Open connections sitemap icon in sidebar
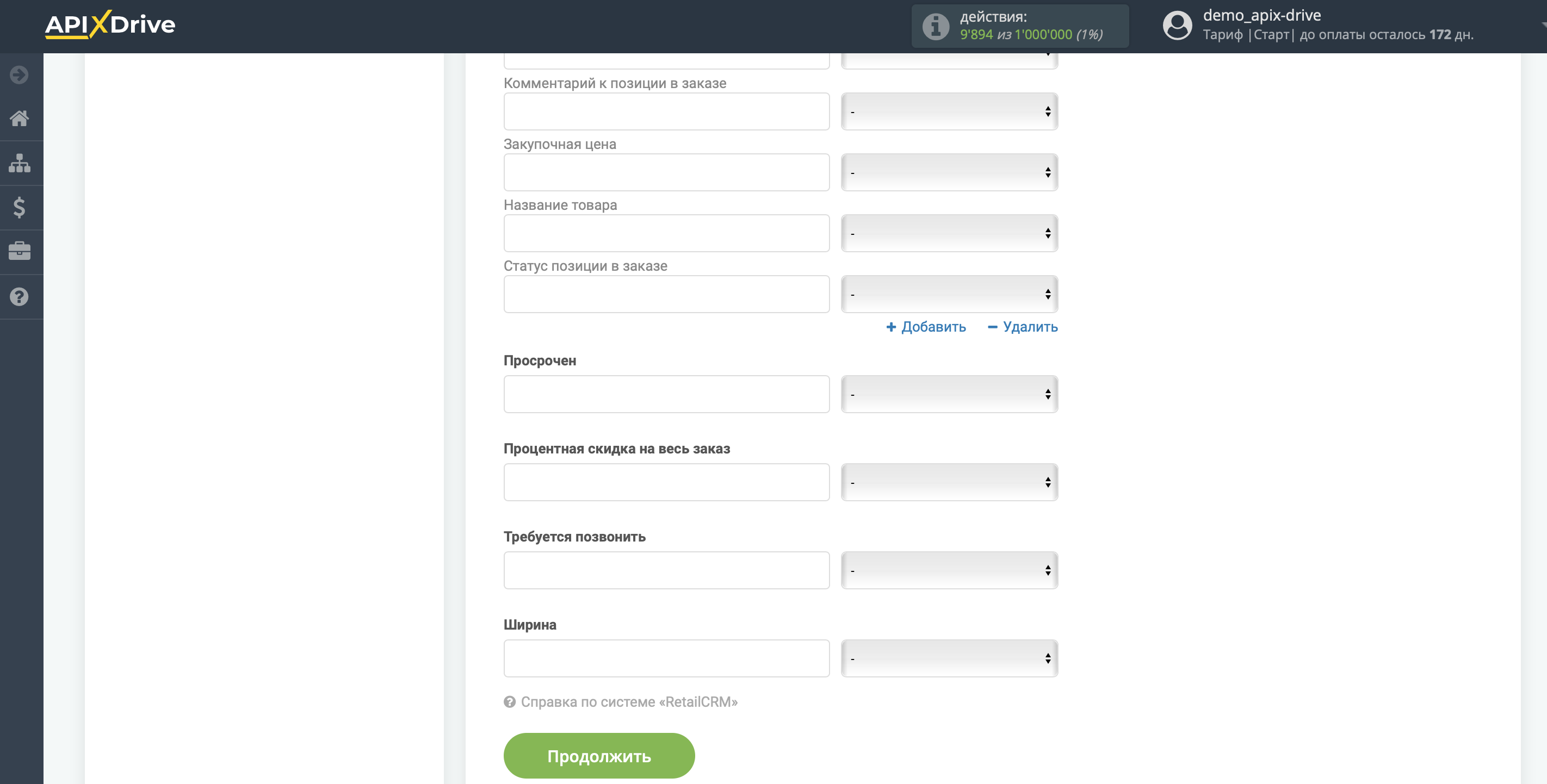The height and width of the screenshot is (784, 1547). tap(19, 163)
